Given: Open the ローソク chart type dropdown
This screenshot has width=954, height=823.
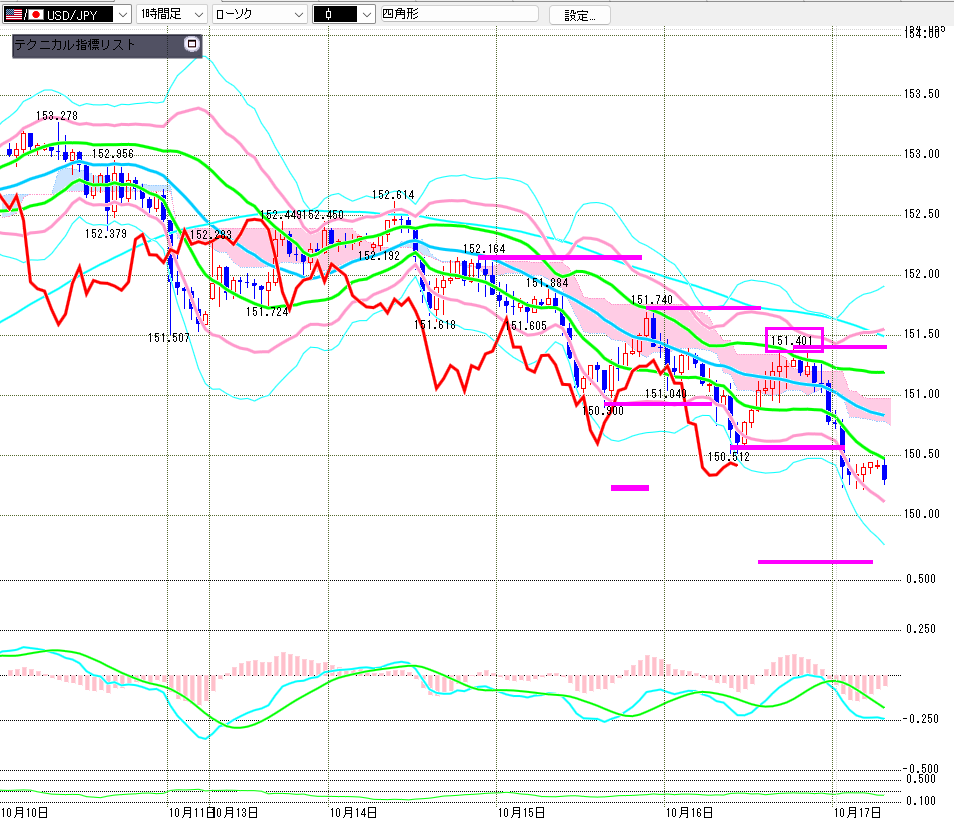Looking at the screenshot, I should [x=297, y=15].
